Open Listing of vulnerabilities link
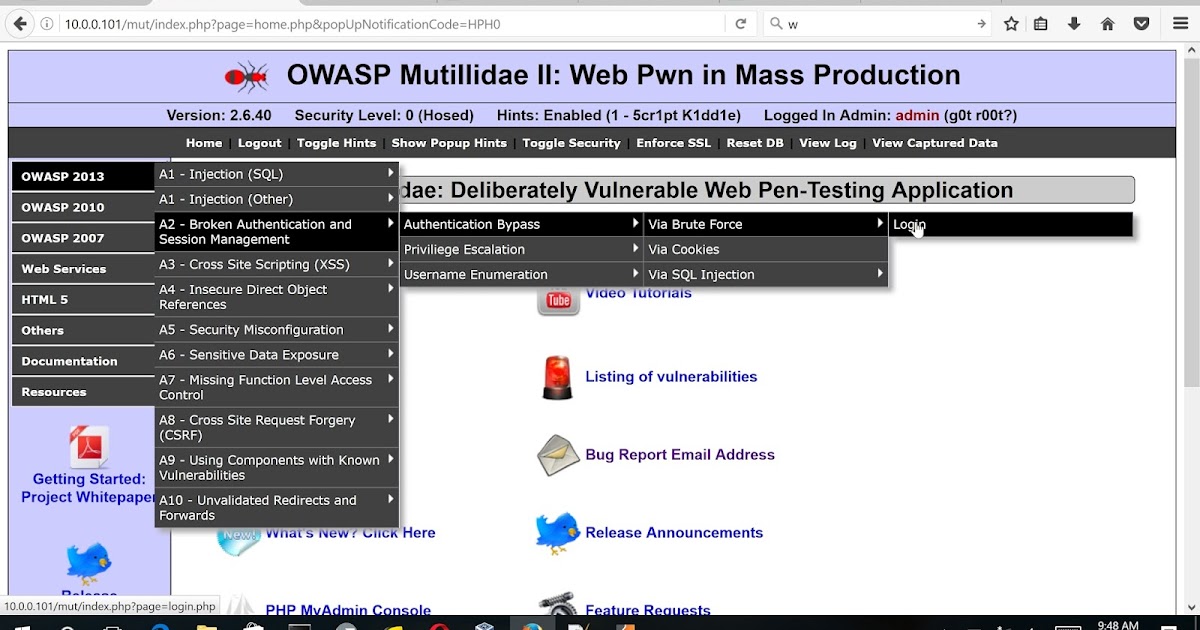The height and width of the screenshot is (630, 1200). click(x=671, y=377)
